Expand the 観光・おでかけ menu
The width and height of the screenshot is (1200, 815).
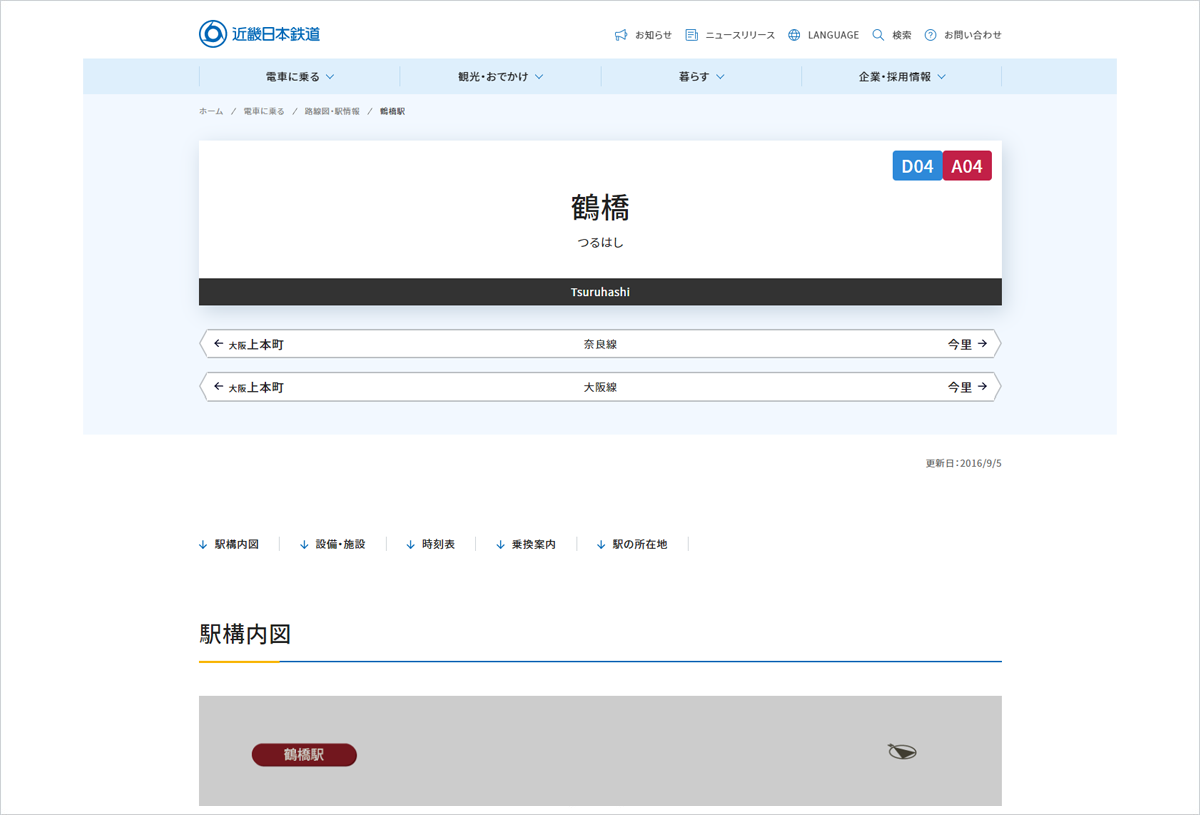click(500, 77)
